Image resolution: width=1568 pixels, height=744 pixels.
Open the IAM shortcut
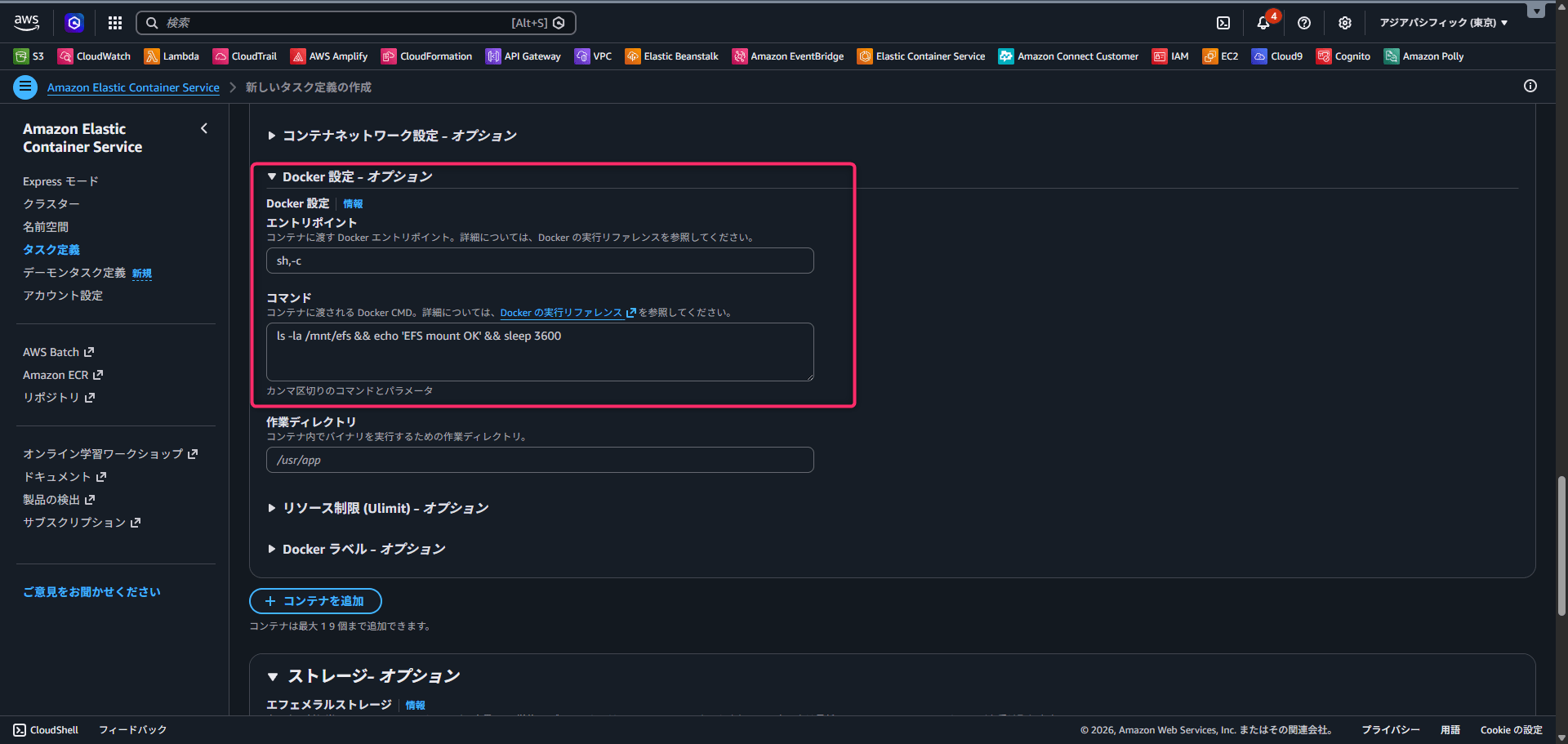pos(1170,56)
